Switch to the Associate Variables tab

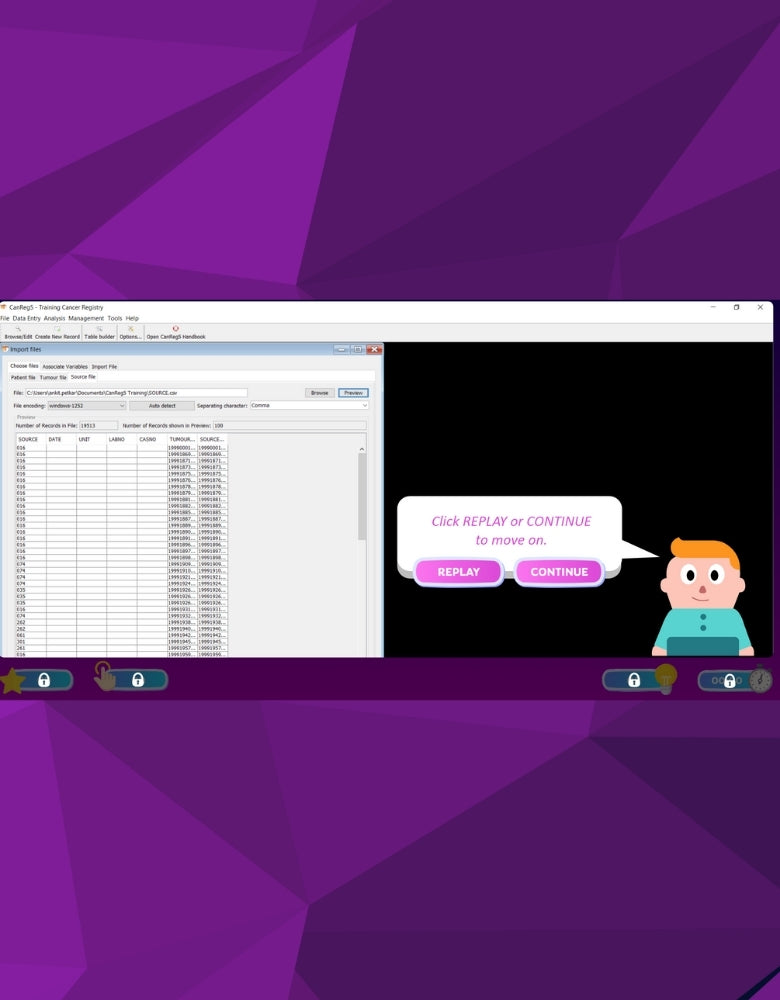pyautogui.click(x=65, y=367)
